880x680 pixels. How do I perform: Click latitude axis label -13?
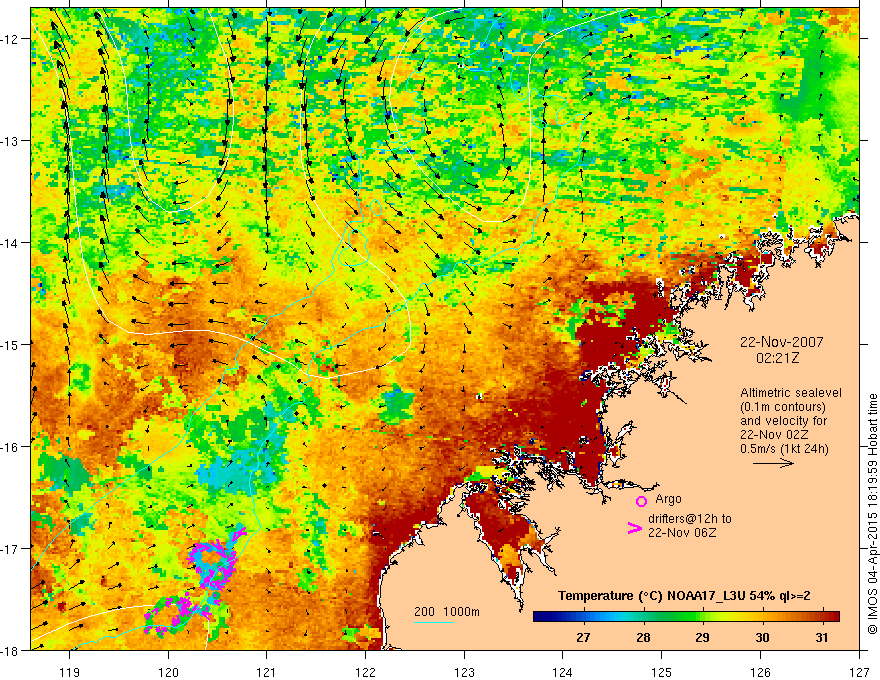click(10, 141)
